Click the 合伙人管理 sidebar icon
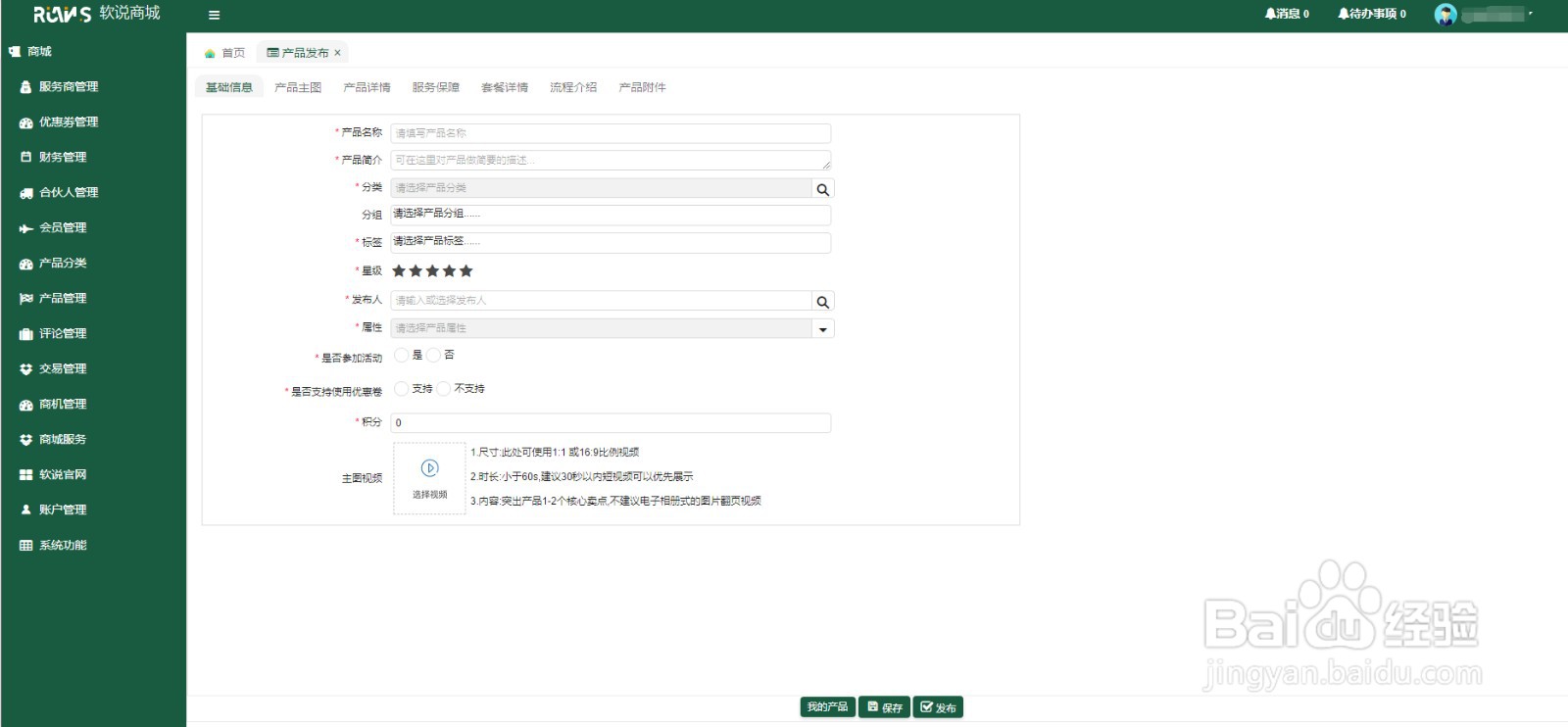 (26, 193)
